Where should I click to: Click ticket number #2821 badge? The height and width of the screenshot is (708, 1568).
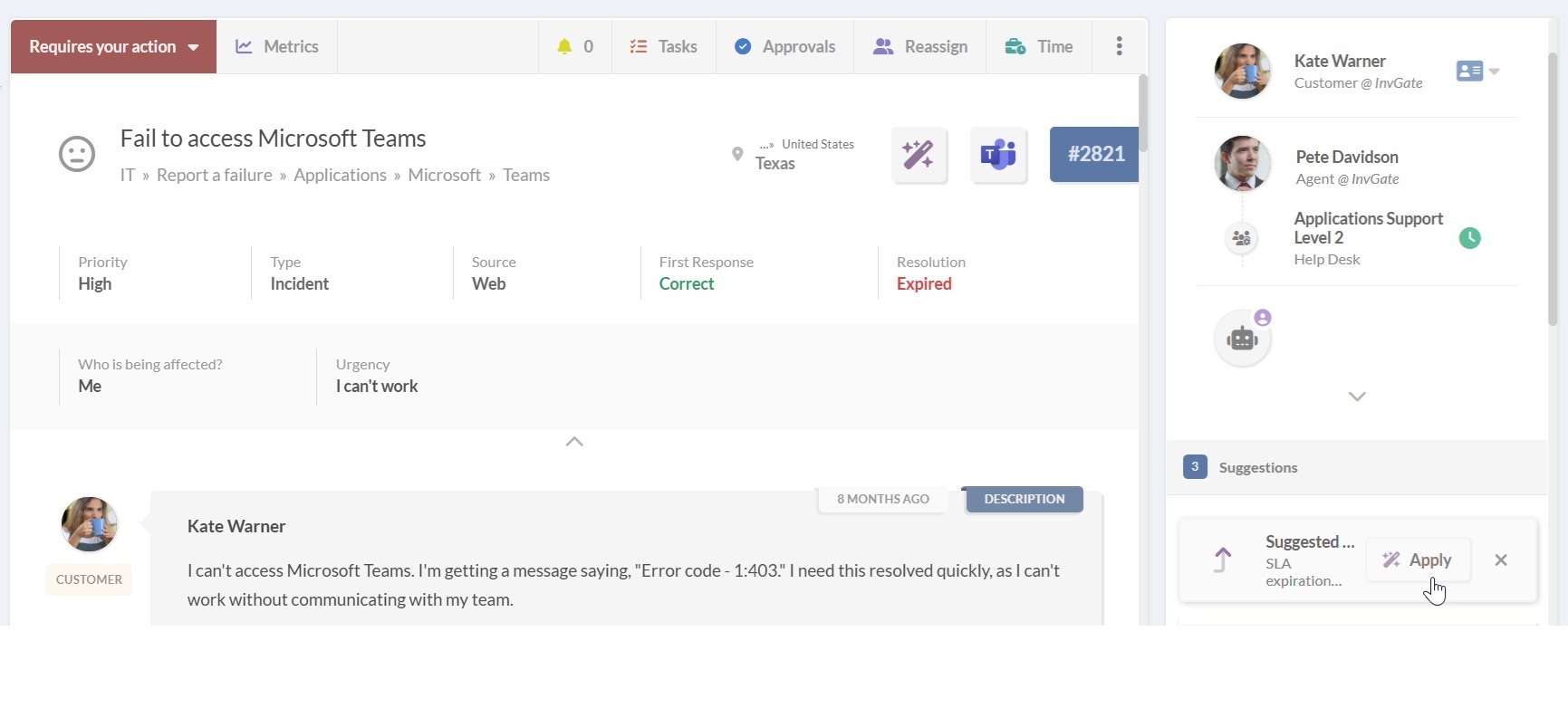[x=1094, y=154]
